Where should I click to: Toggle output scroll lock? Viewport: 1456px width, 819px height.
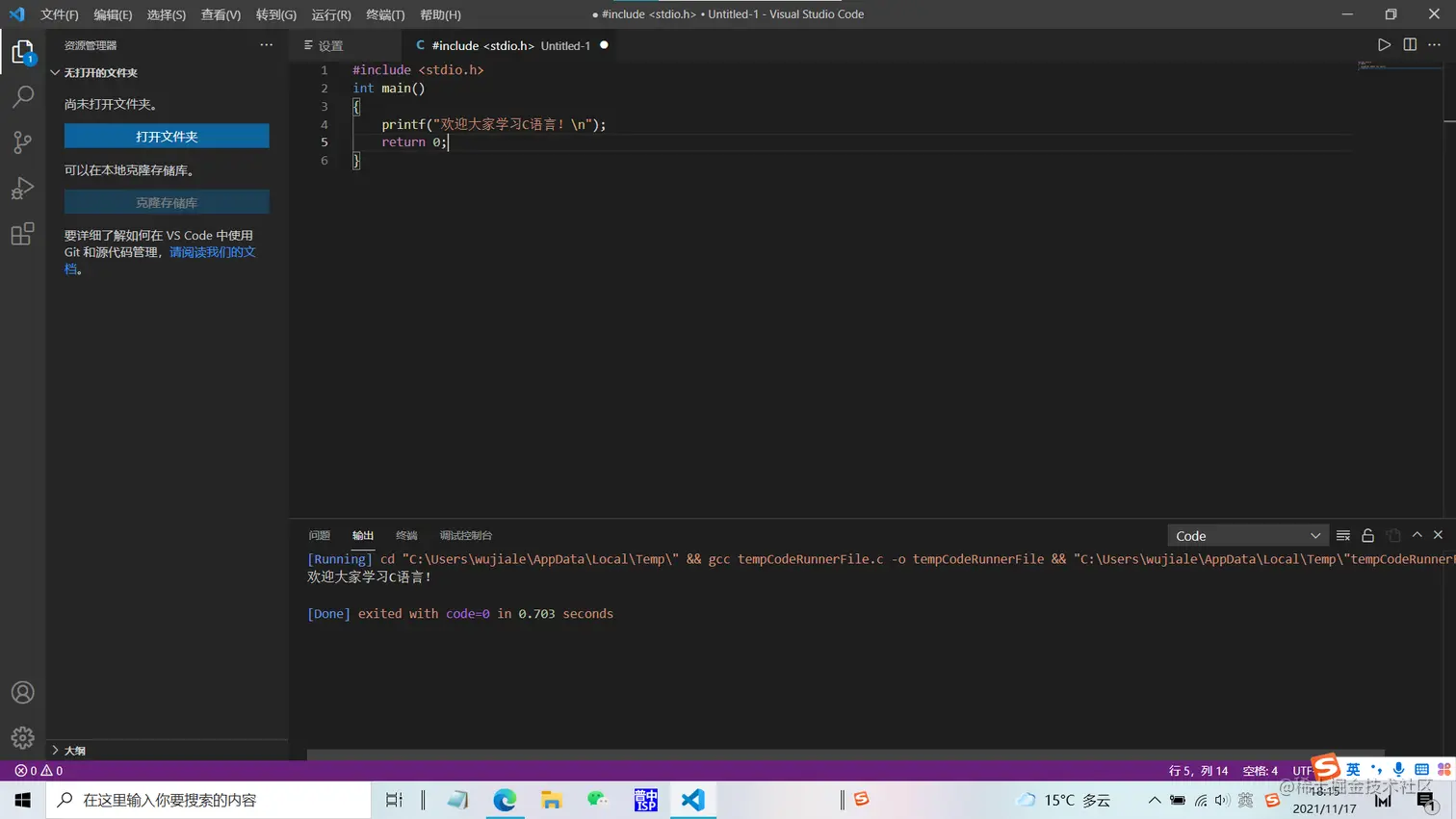click(x=1367, y=536)
